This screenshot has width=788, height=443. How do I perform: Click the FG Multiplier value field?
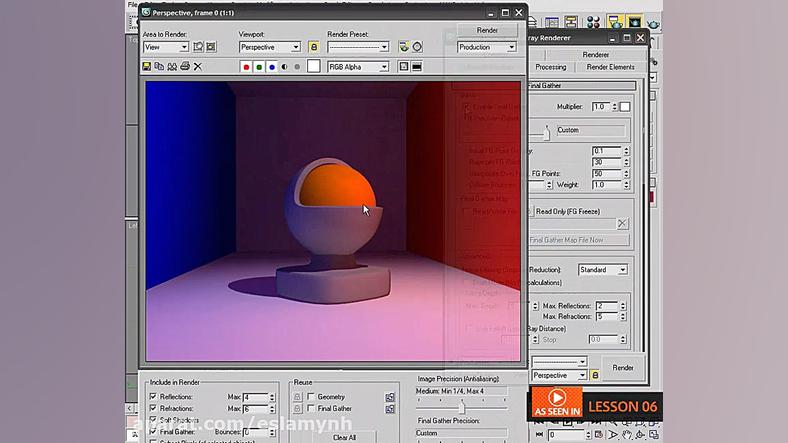click(x=601, y=106)
